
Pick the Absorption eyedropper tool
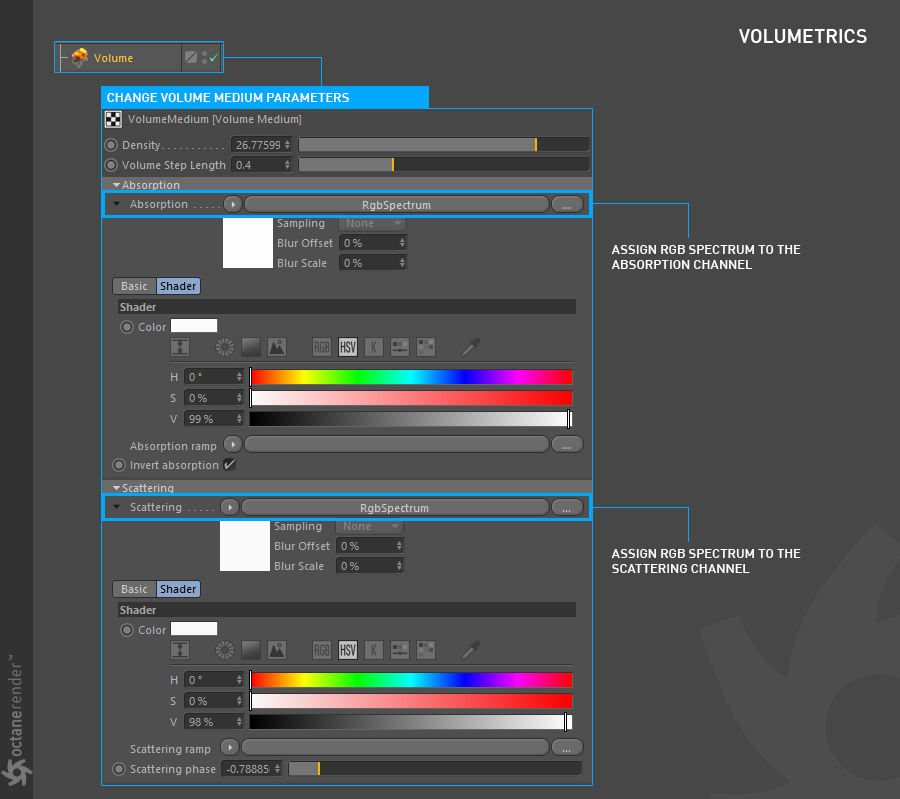[471, 347]
